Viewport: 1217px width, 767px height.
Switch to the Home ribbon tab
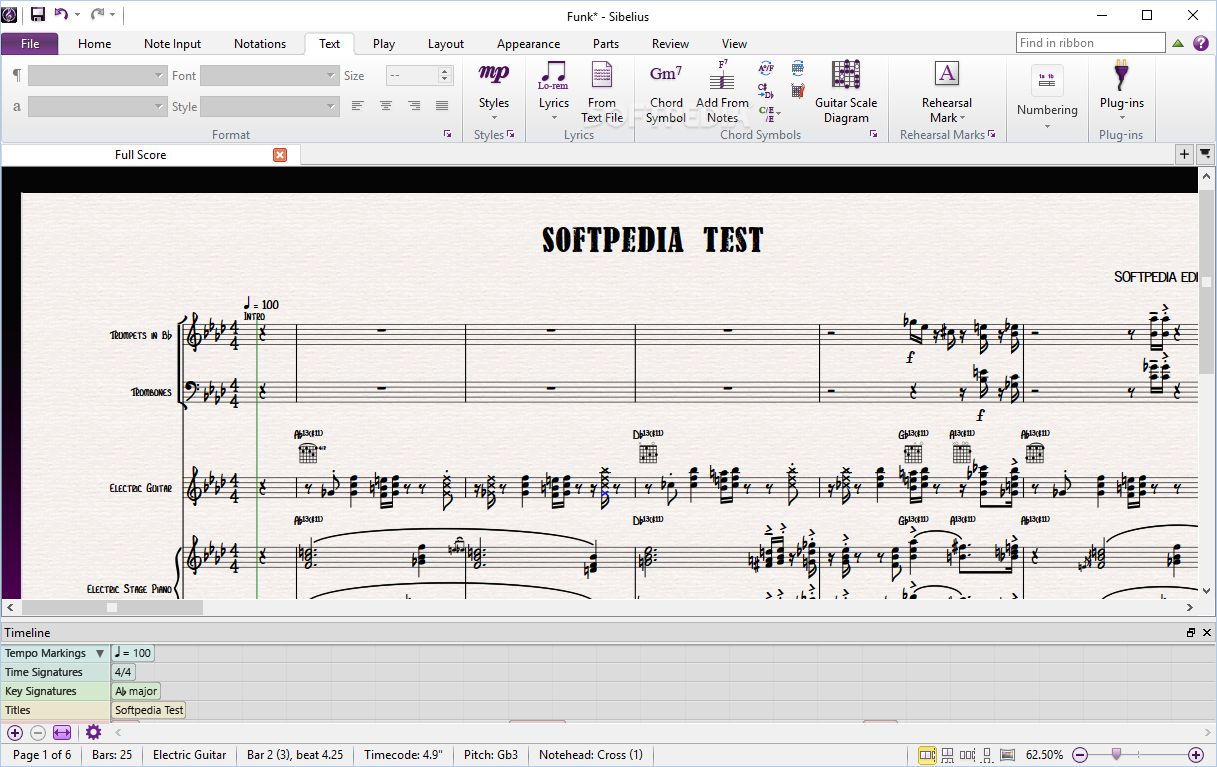click(x=95, y=43)
